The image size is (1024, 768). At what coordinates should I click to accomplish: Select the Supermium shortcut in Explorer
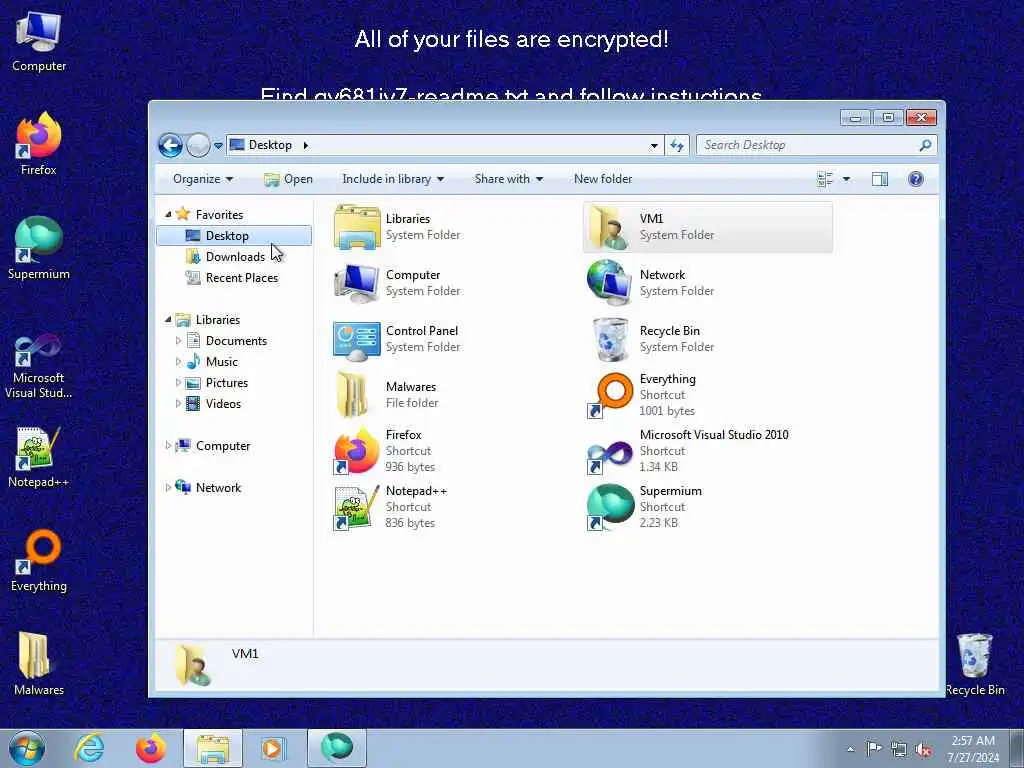(610, 507)
